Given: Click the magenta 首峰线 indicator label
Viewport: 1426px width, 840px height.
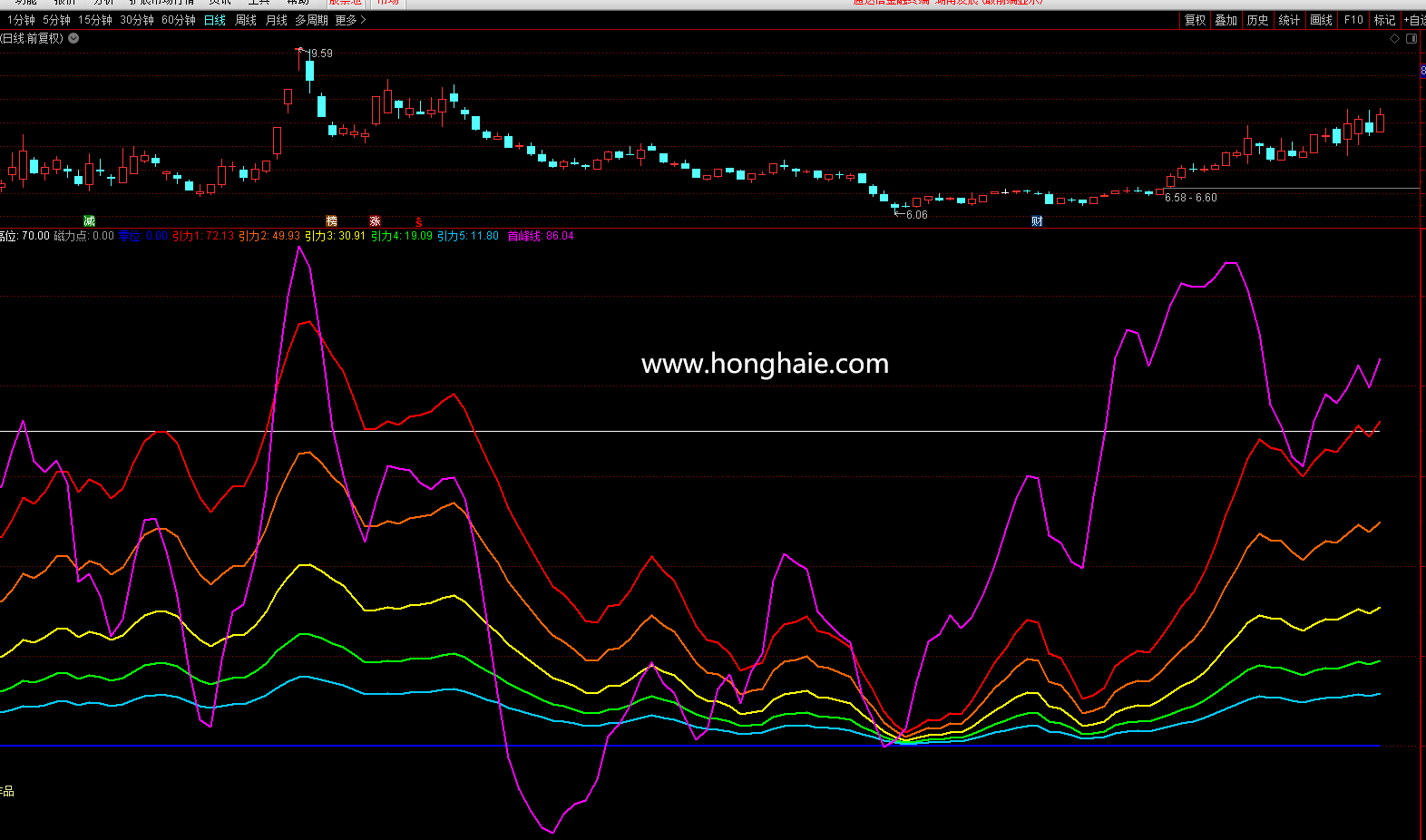Looking at the screenshot, I should tap(524, 236).
